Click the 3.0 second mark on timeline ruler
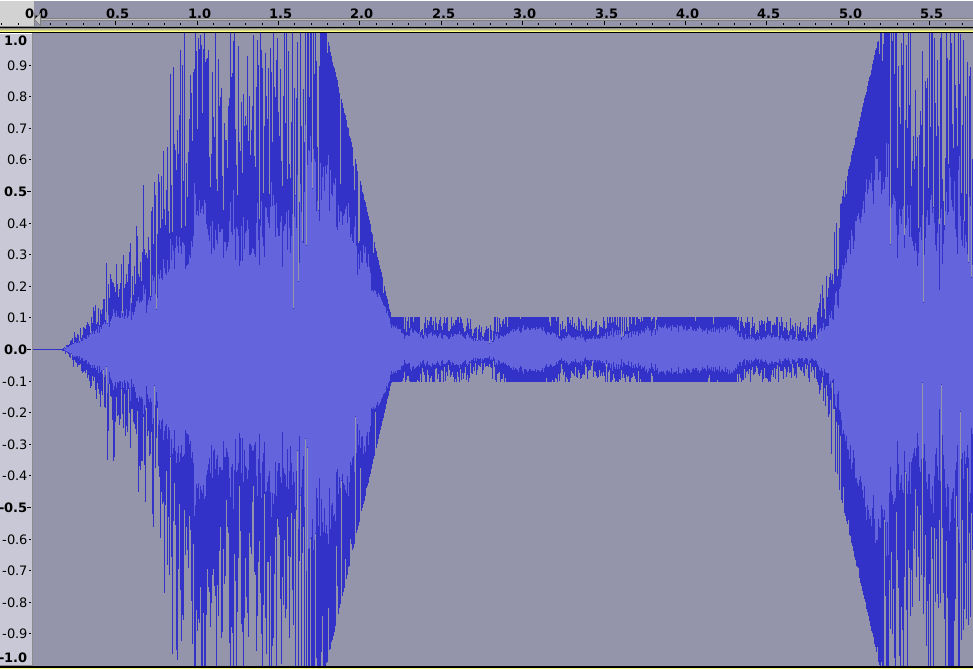The image size is (973, 669). pos(524,14)
